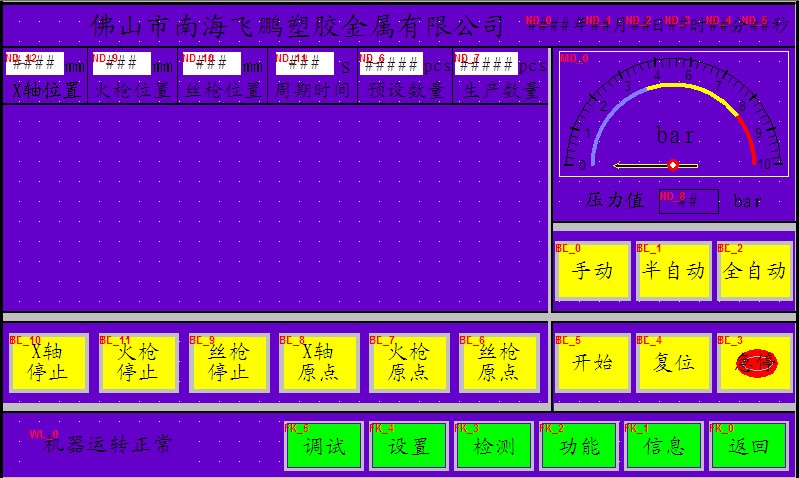Open the 调试 debug screen

[x=324, y=446]
